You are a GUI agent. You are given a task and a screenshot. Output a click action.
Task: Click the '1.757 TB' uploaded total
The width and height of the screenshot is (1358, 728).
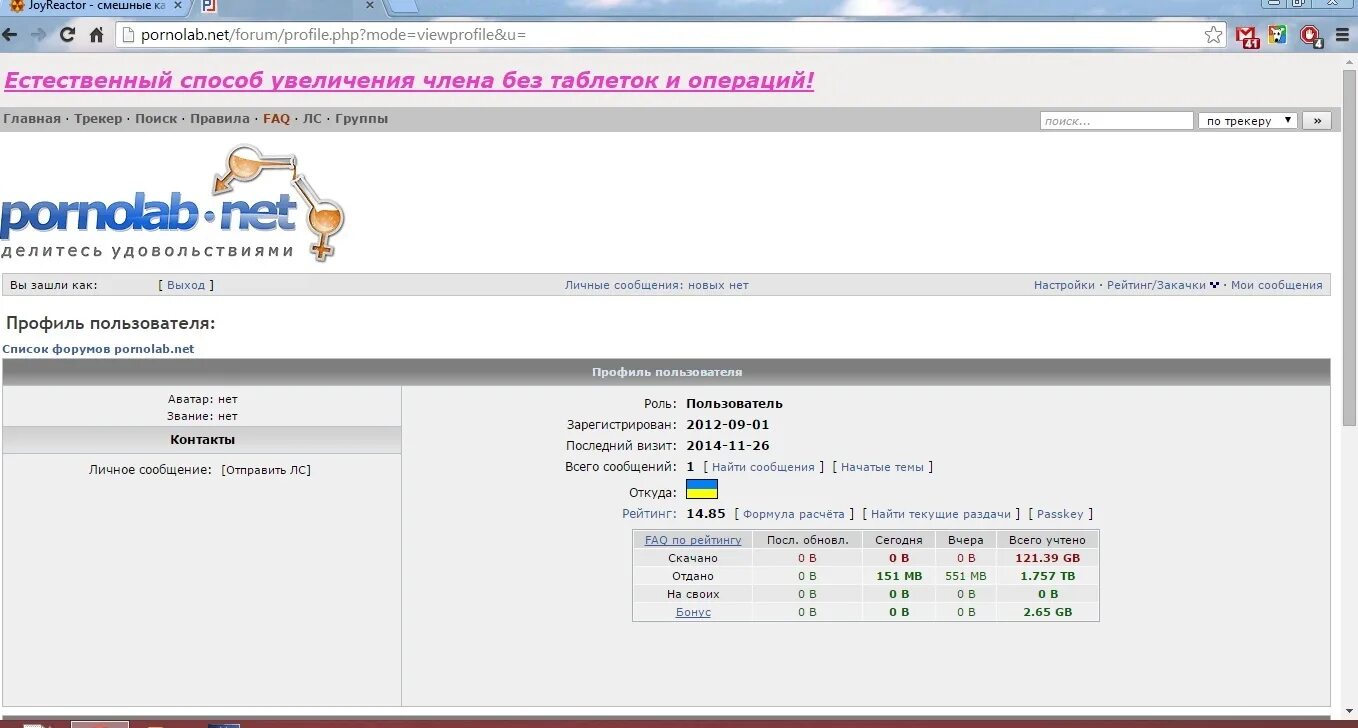(x=1047, y=576)
